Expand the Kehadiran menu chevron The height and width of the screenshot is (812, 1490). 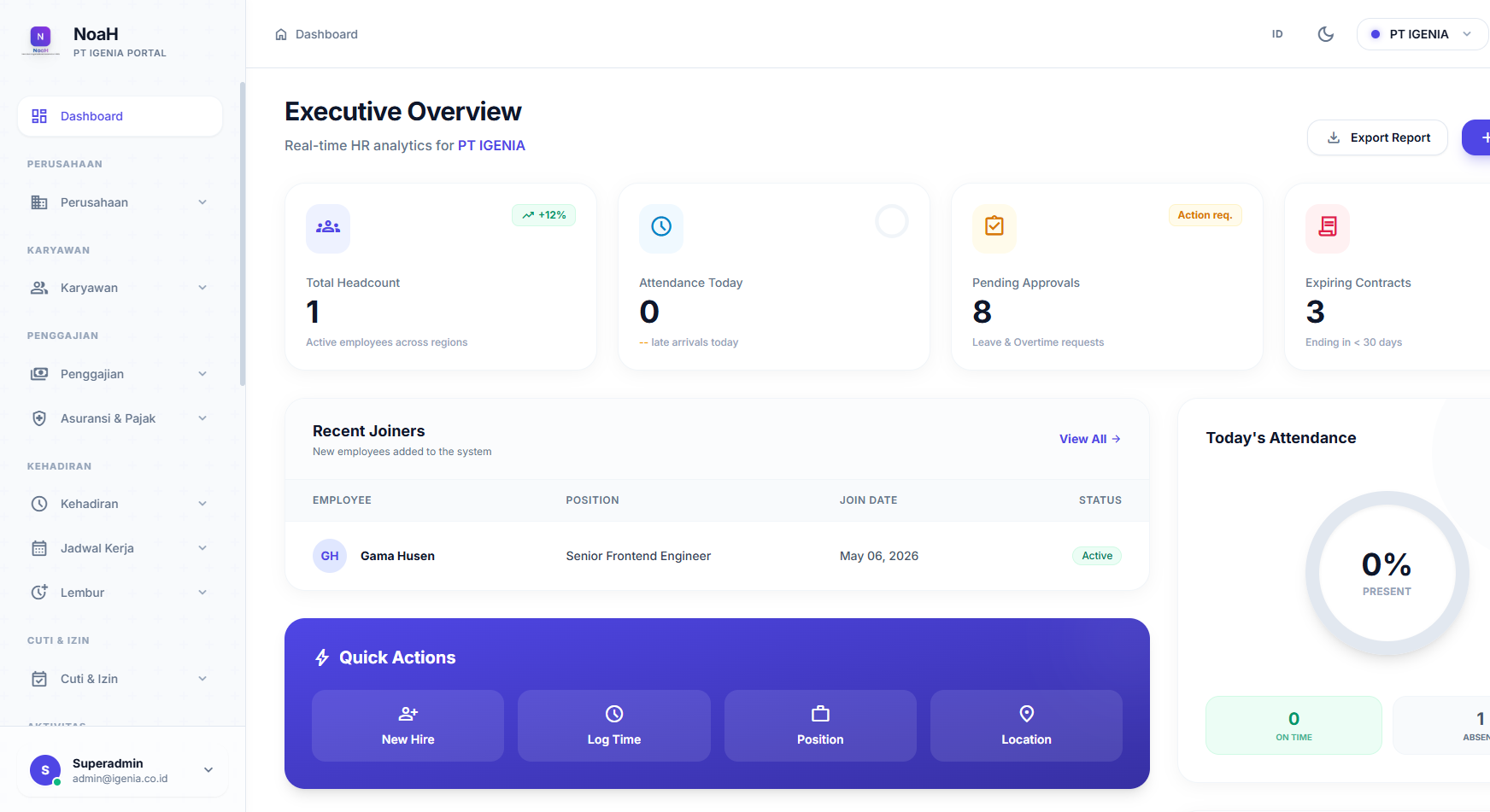(x=202, y=504)
